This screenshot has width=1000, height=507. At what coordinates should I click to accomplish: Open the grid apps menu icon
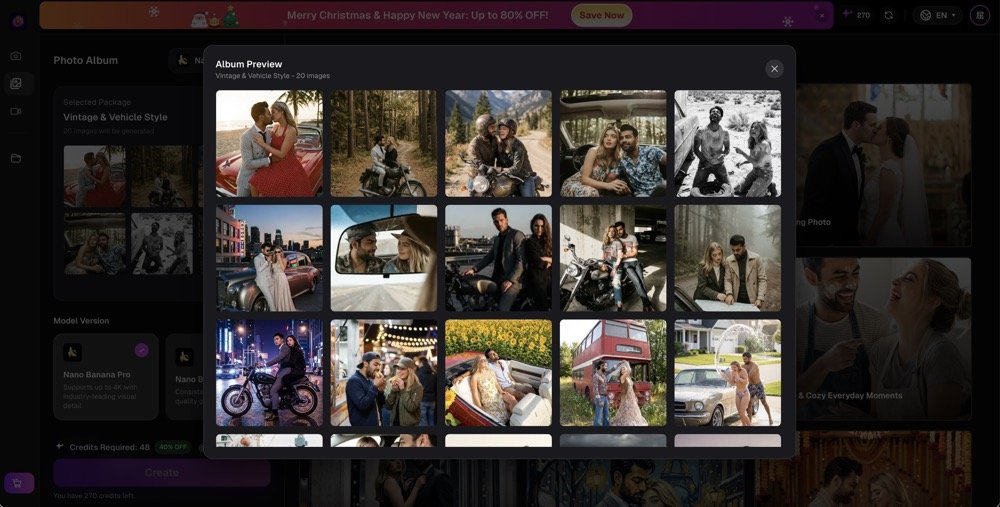tap(979, 15)
